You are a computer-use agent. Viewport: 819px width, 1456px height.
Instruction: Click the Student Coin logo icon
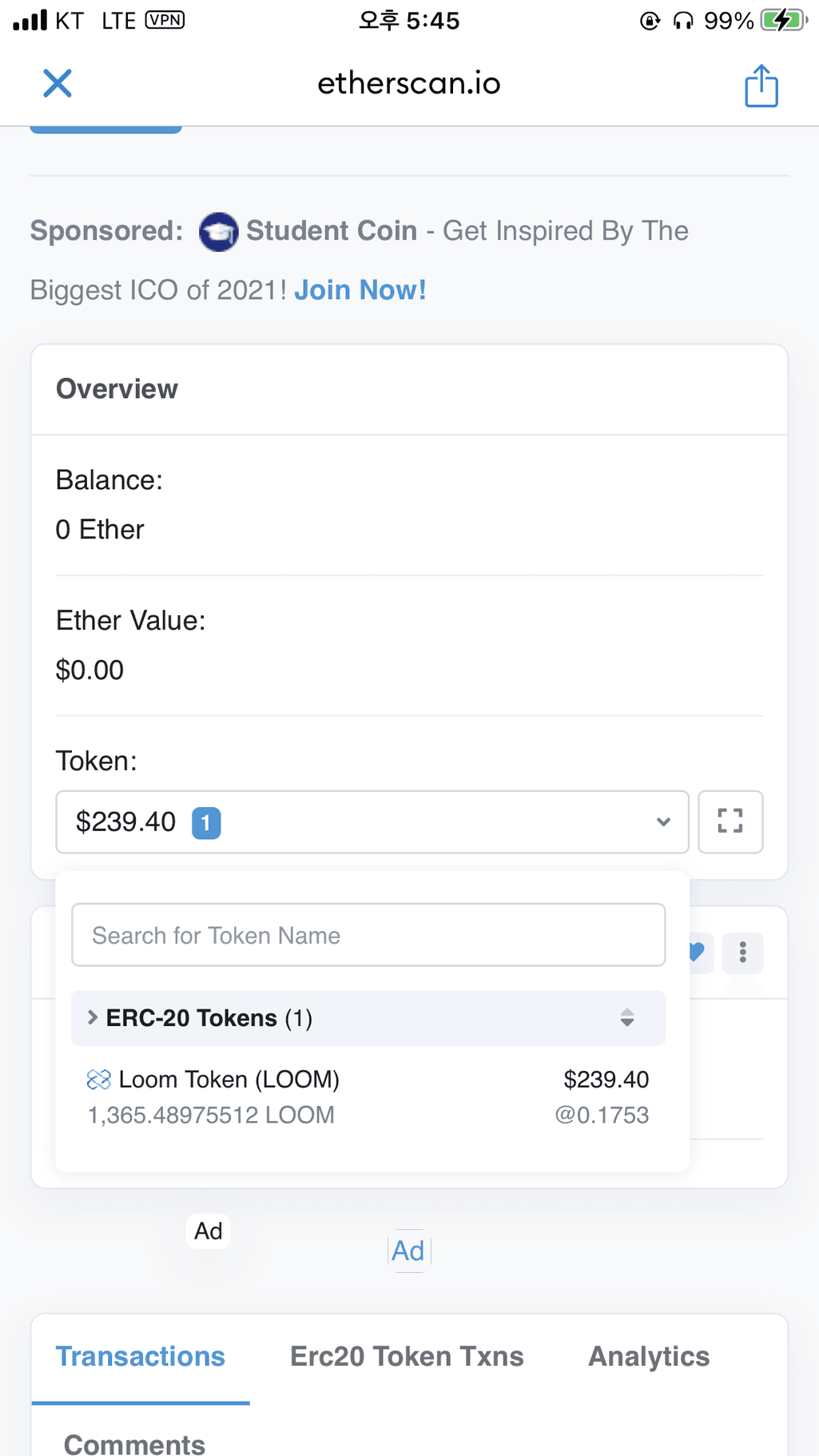pos(218,232)
